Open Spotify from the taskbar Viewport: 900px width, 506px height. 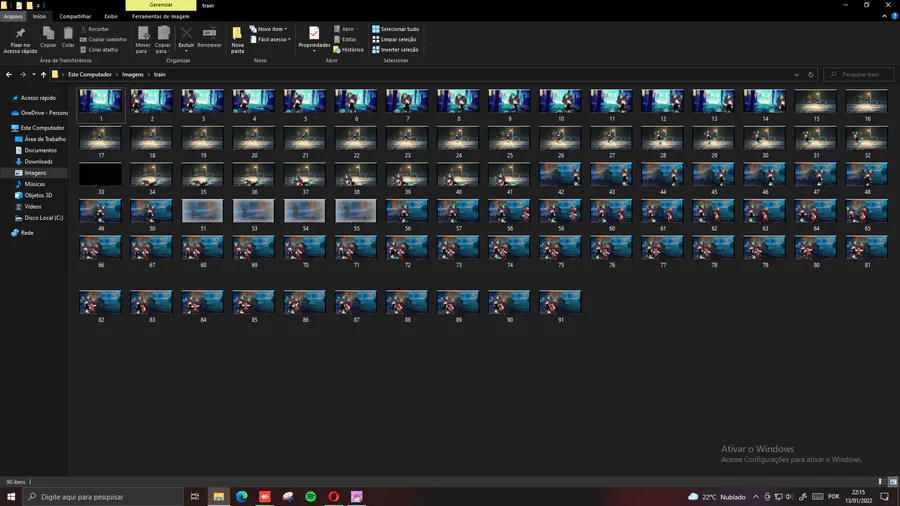click(311, 496)
